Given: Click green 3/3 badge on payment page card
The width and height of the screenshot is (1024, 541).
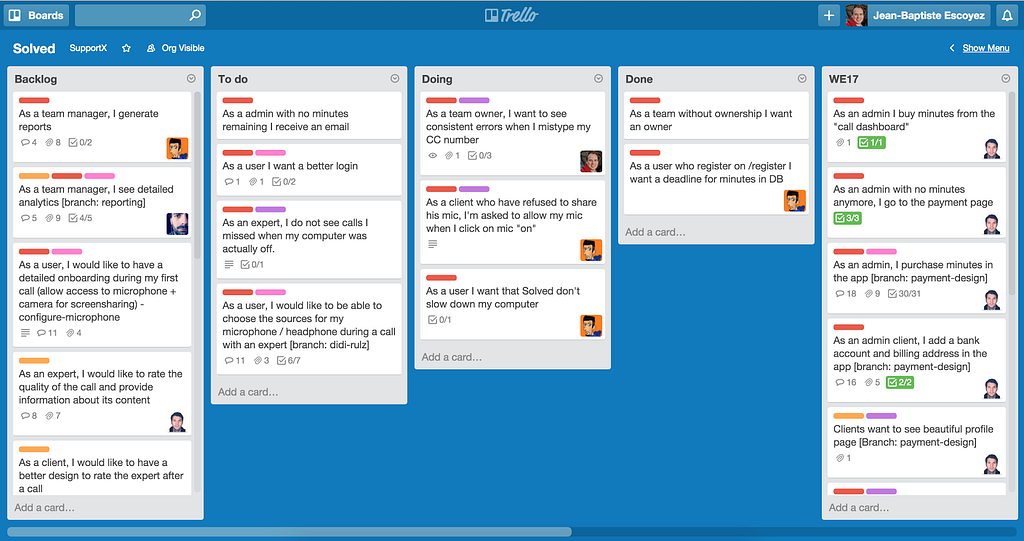Looking at the screenshot, I should 848,218.
